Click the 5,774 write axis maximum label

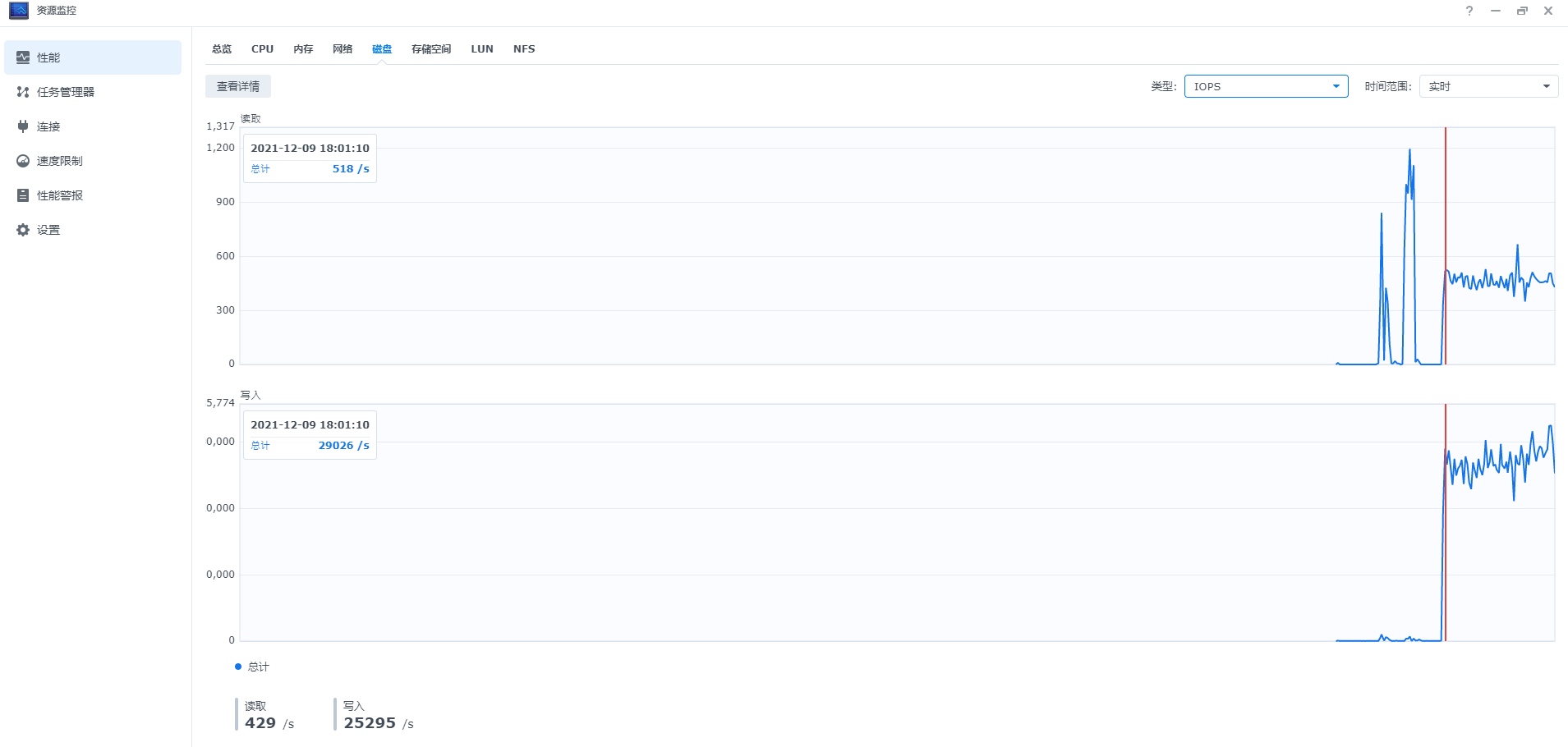click(x=220, y=403)
